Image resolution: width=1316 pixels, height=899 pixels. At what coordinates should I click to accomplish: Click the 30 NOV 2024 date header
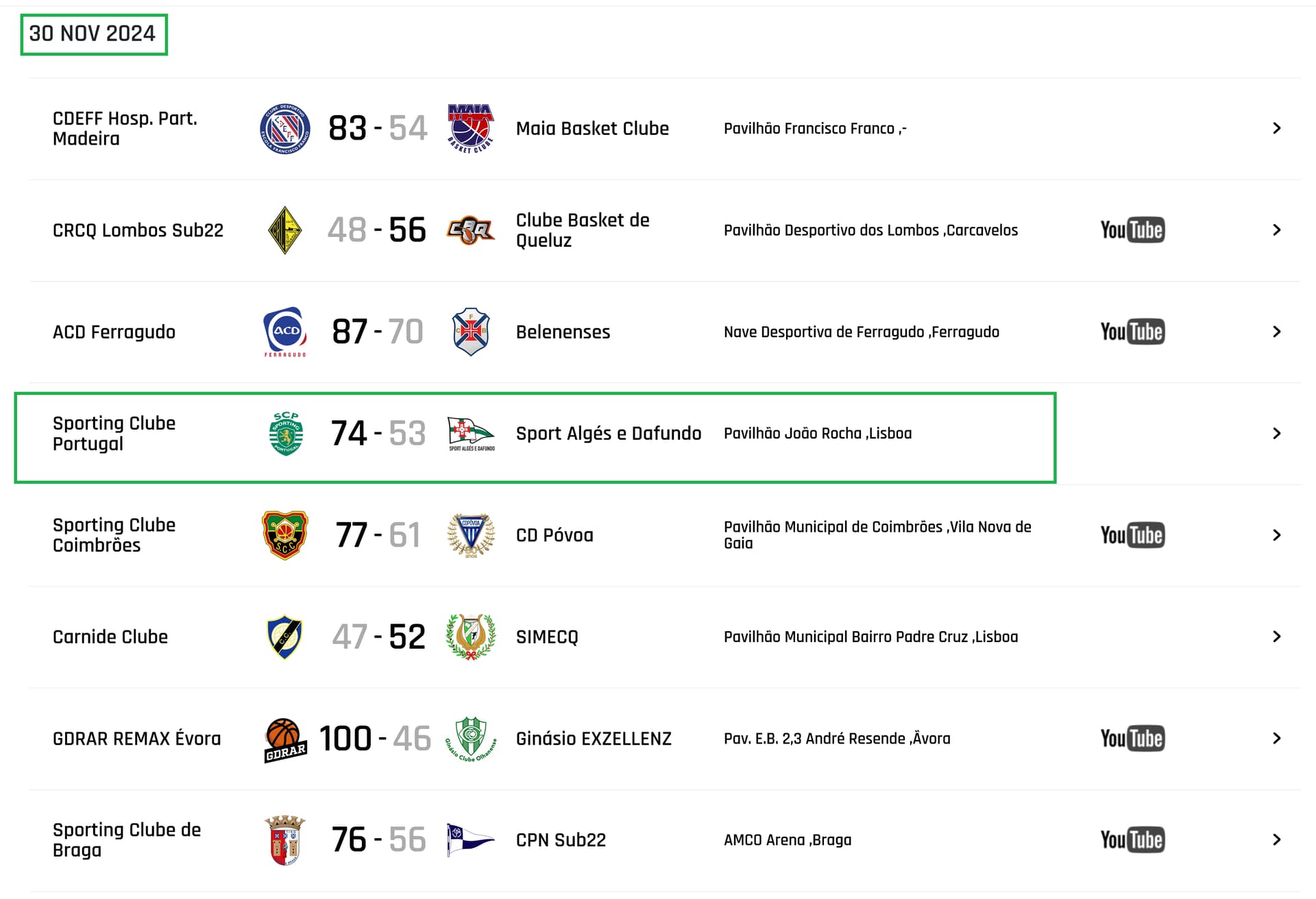tap(93, 34)
